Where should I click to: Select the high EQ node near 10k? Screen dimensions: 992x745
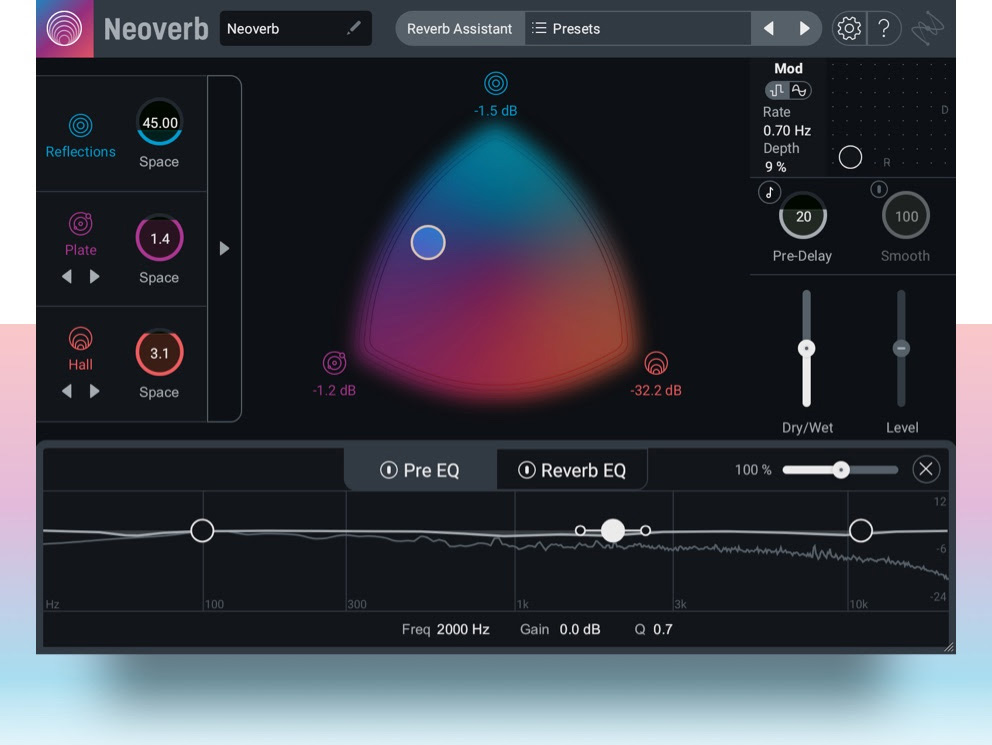tap(860, 530)
